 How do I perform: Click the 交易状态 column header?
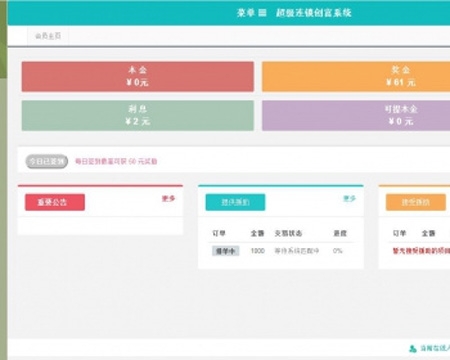click(288, 233)
